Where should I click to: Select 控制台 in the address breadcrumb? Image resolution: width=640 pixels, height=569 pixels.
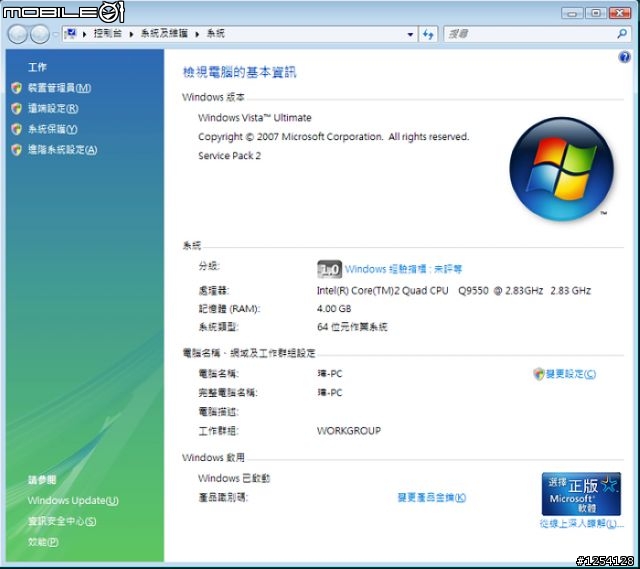[108, 33]
